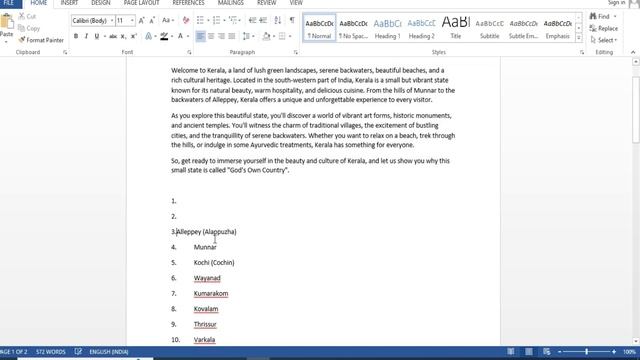Open underline style dropdown arrow

tap(104, 36)
